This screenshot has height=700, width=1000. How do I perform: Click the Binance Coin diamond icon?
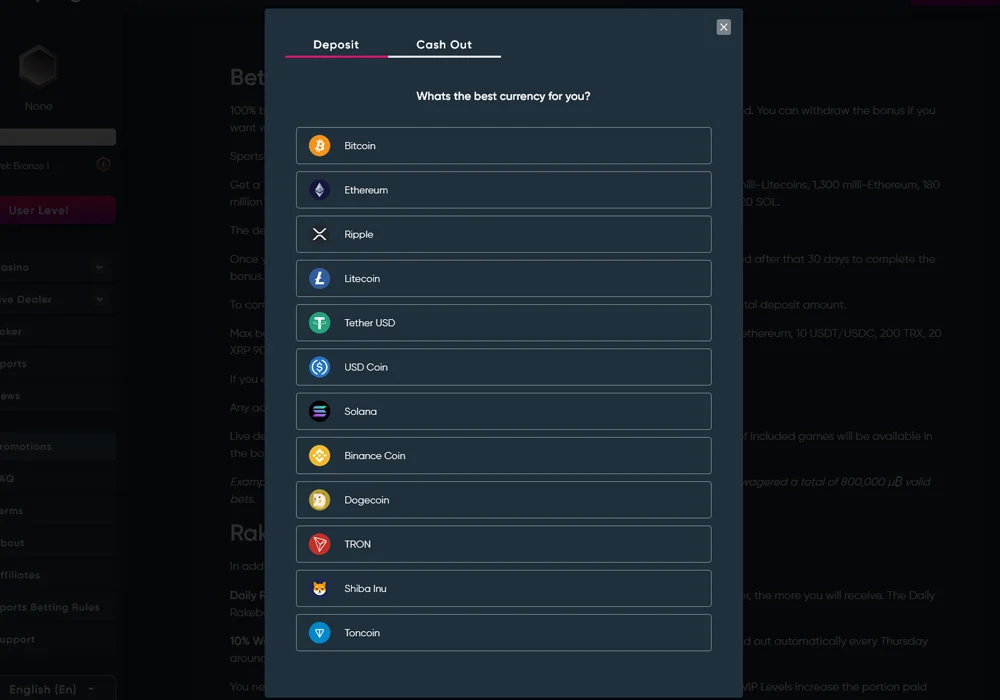coord(319,455)
